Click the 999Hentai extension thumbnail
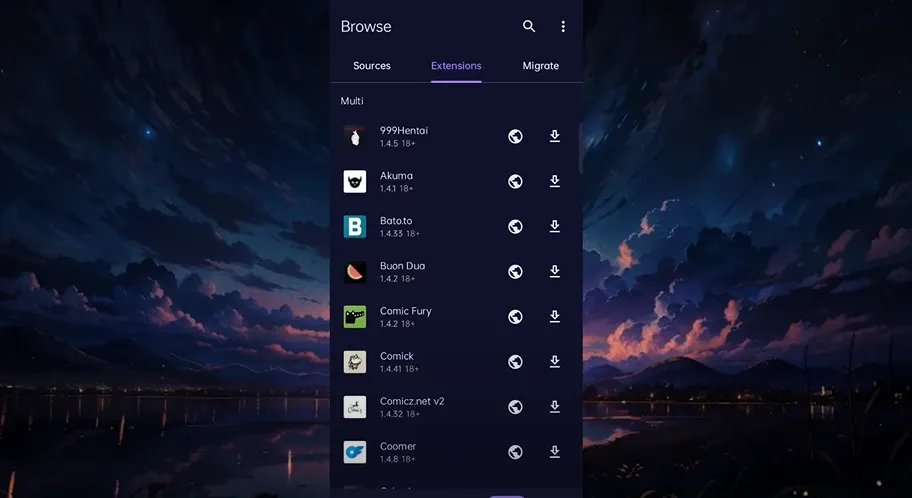The image size is (912, 498). (x=355, y=137)
